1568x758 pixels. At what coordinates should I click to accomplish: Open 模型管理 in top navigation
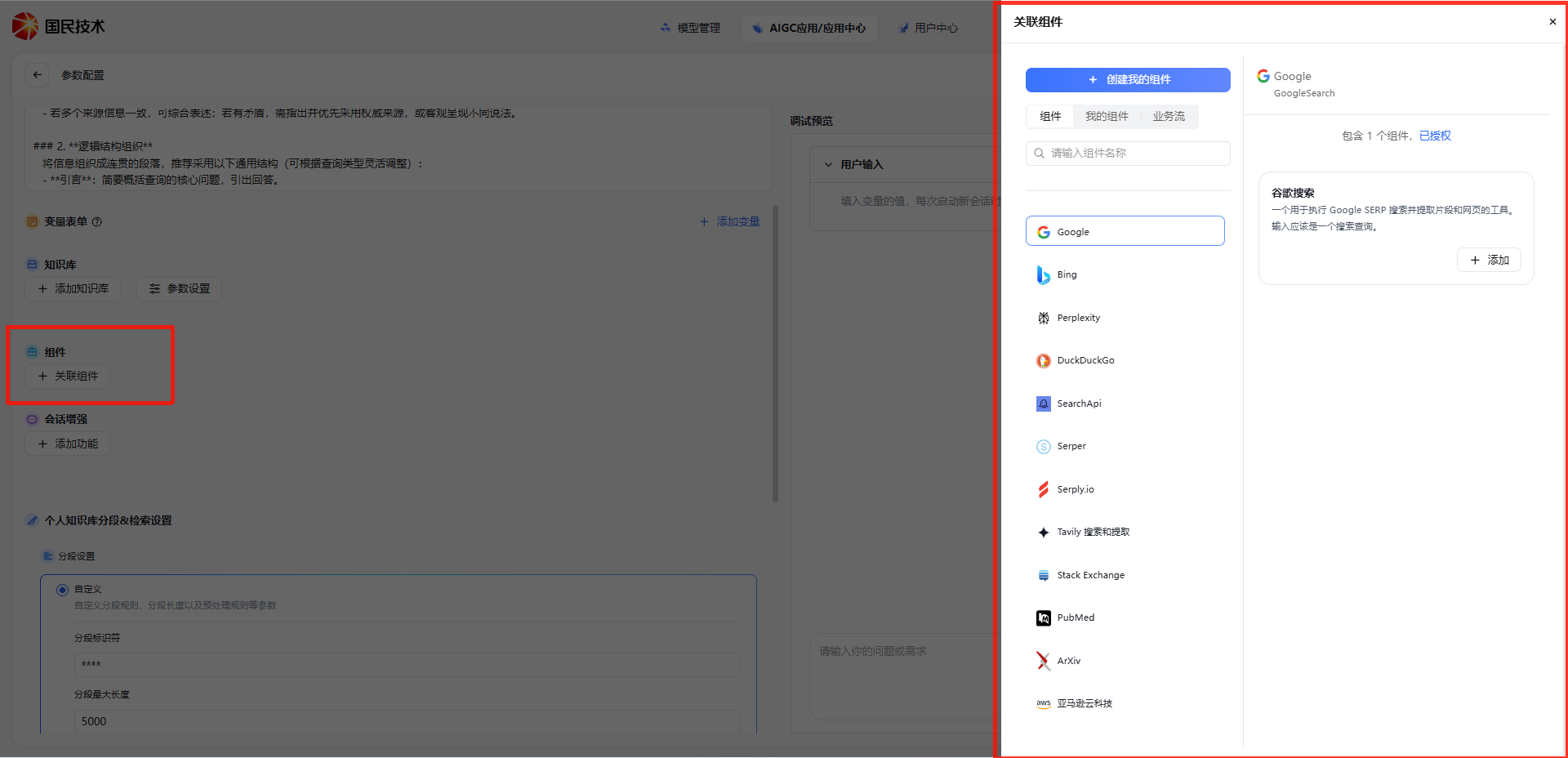pyautogui.click(x=690, y=28)
